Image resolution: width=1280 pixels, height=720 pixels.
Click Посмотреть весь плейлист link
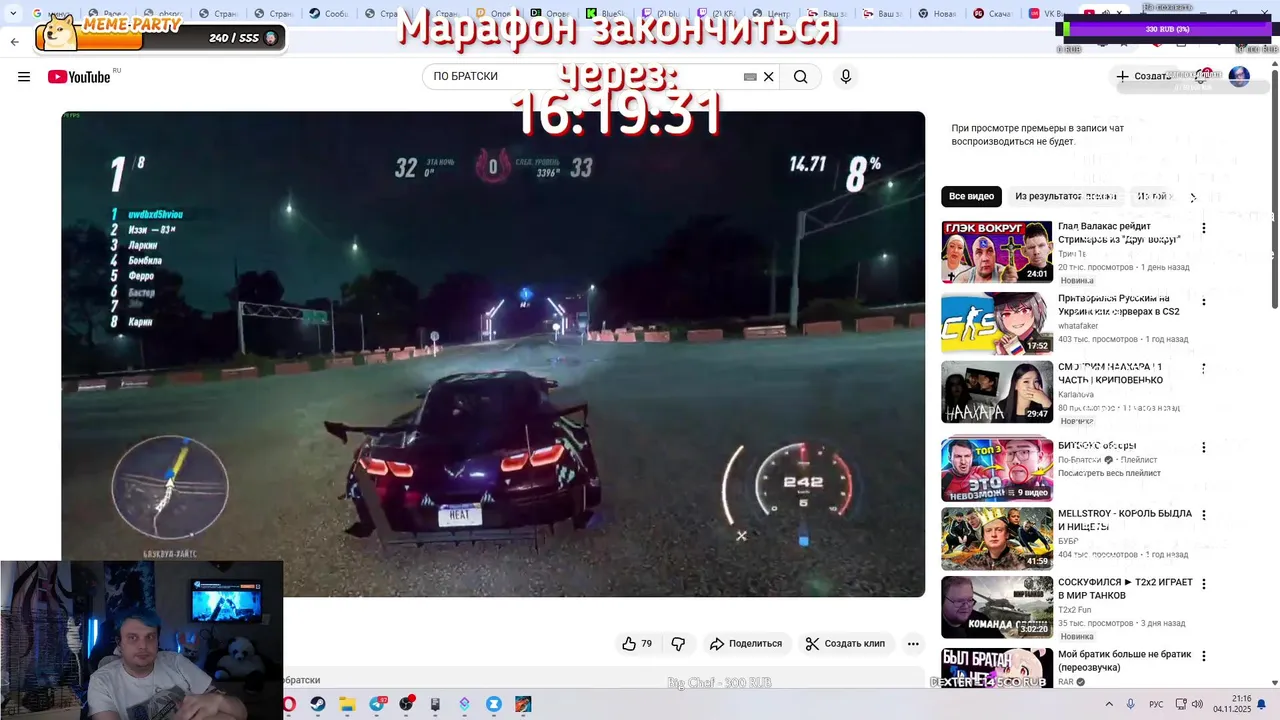1109,473
